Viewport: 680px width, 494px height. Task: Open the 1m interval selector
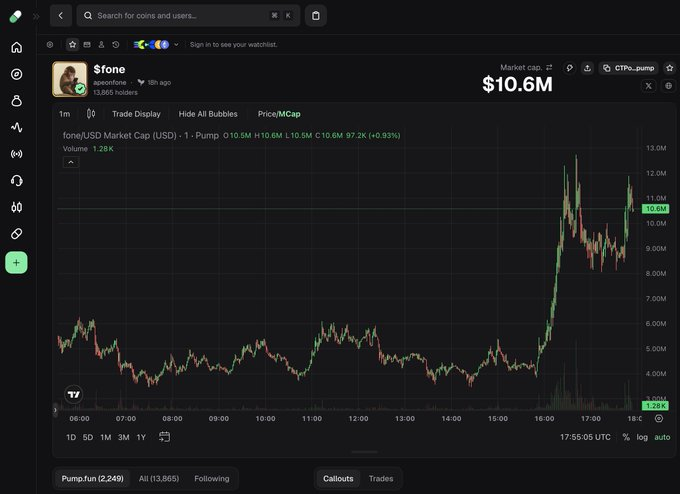65,114
